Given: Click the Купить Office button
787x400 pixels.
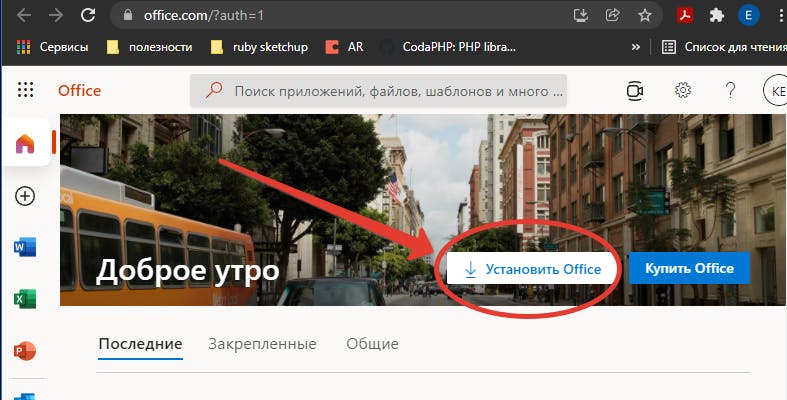Looking at the screenshot, I should pyautogui.click(x=689, y=269).
